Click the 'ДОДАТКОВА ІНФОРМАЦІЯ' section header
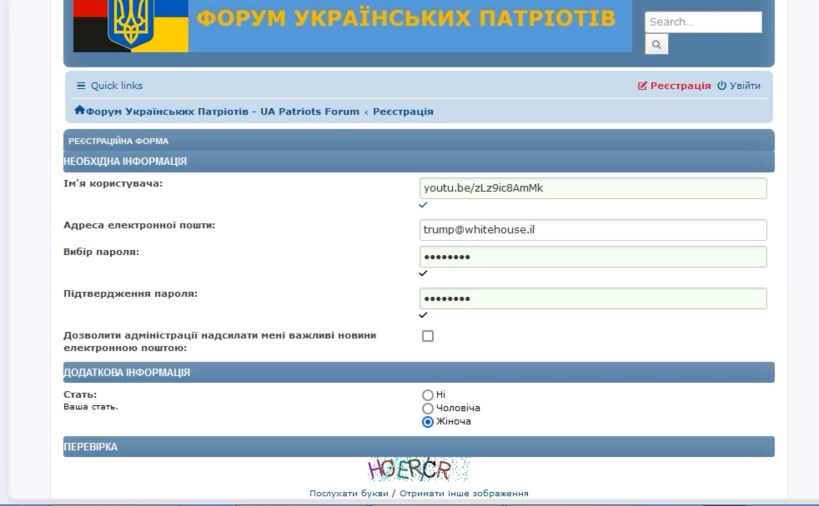This screenshot has height=506, width=819. point(419,372)
